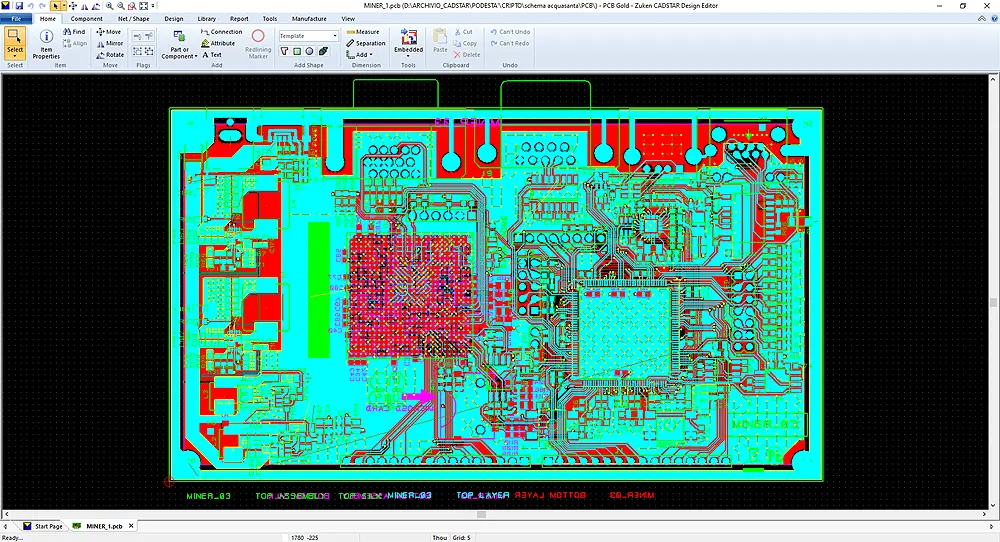Click the vertical scrollbar up arrow
This screenshot has height=542, width=1000.
pyautogui.click(x=993, y=78)
